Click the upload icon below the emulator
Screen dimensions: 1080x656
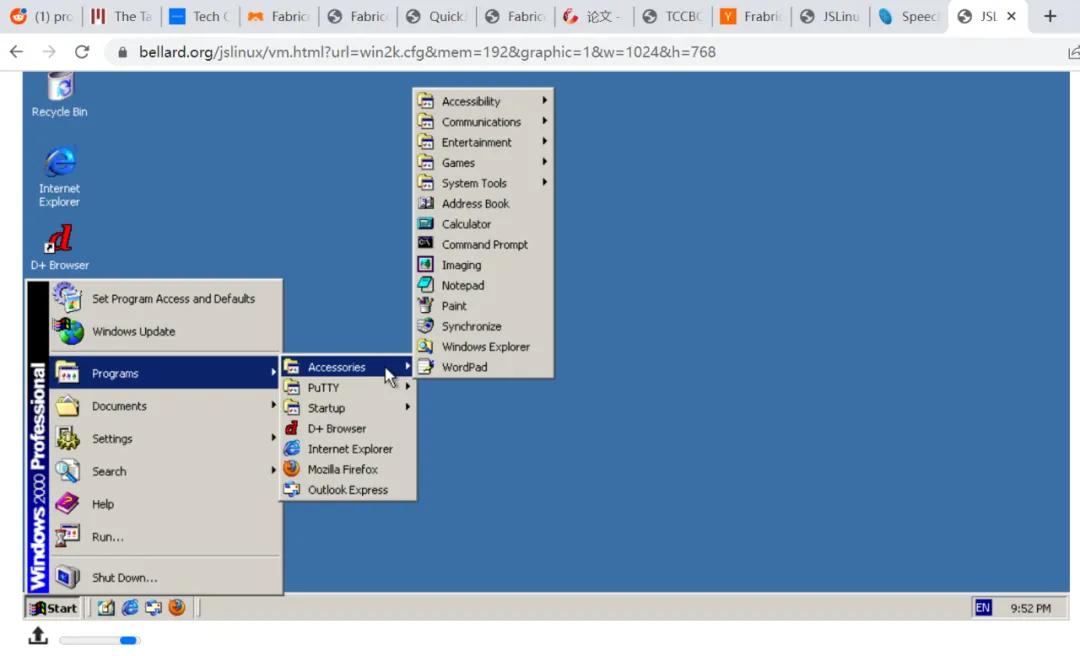[x=38, y=636]
